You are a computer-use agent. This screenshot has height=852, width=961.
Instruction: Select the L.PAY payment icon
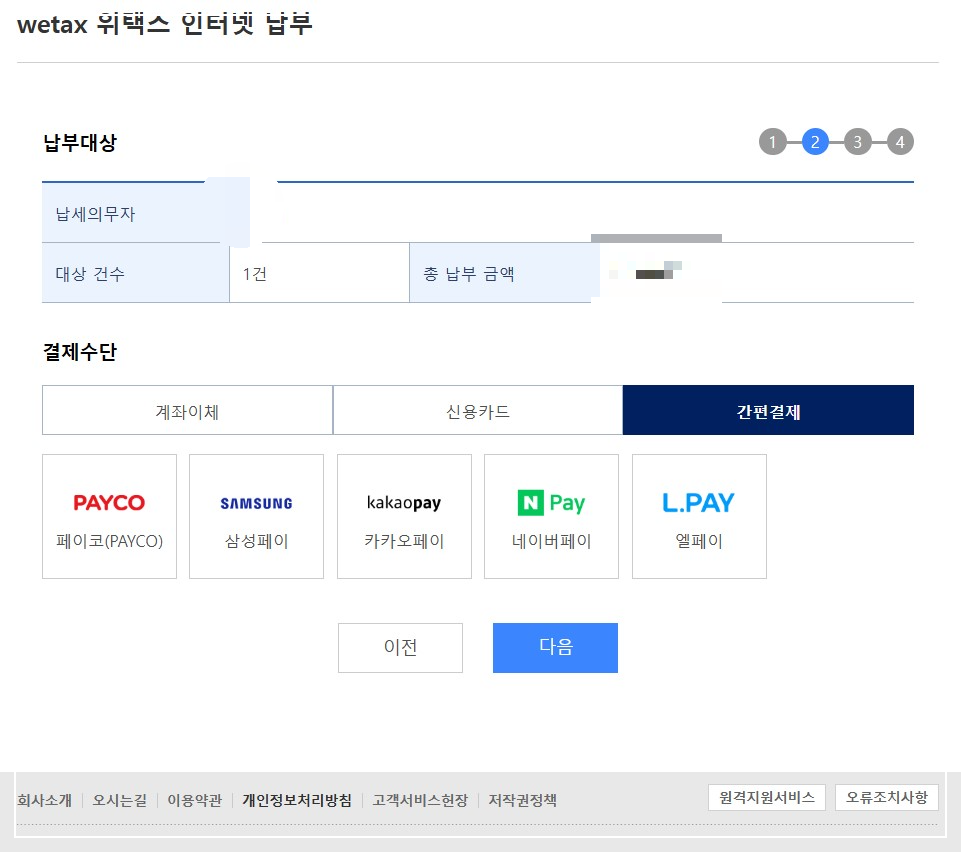pos(698,516)
